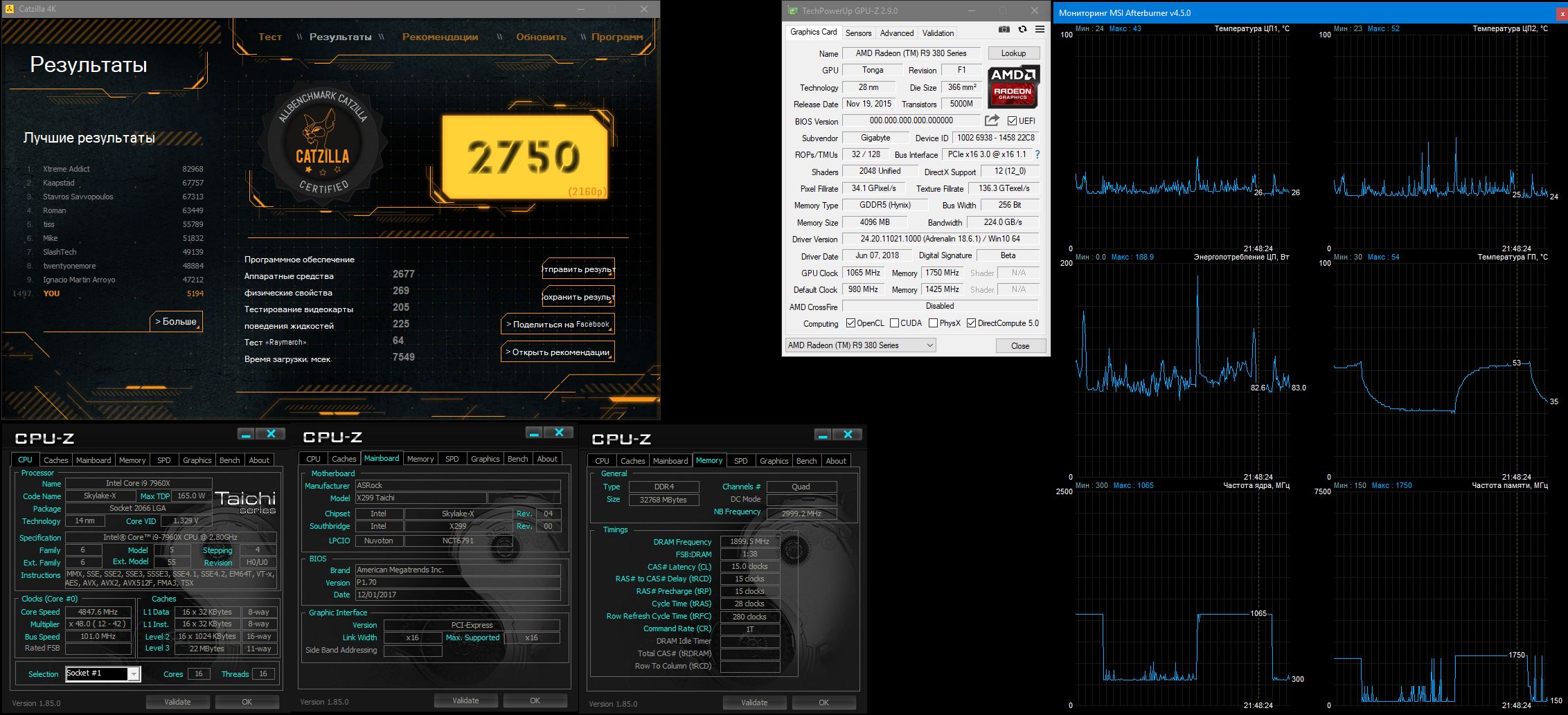This screenshot has height=715, width=1568.
Task: Click the Catzilla Certified cat badge
Action: coord(323,142)
